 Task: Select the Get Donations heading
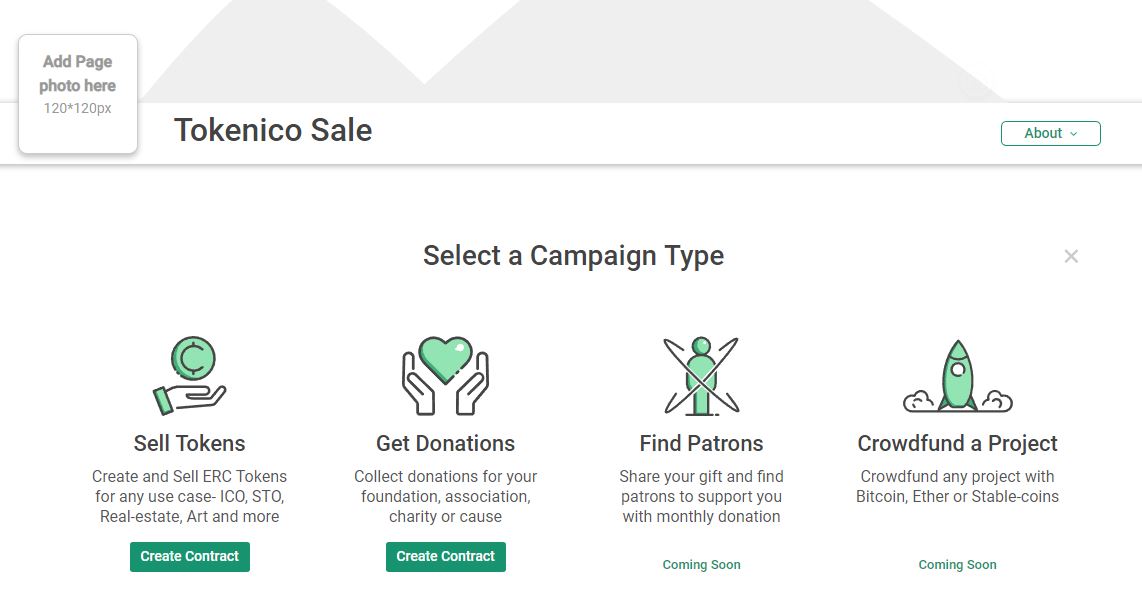pyautogui.click(x=445, y=443)
